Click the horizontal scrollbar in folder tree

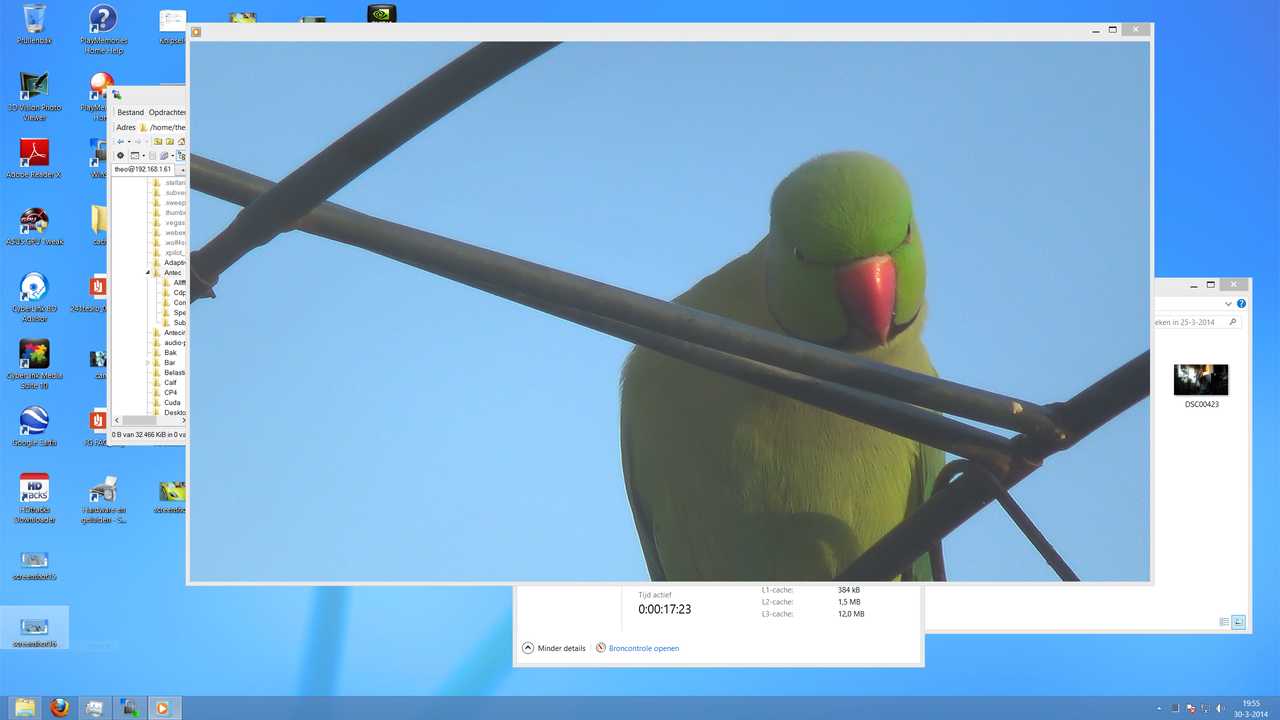(x=150, y=421)
